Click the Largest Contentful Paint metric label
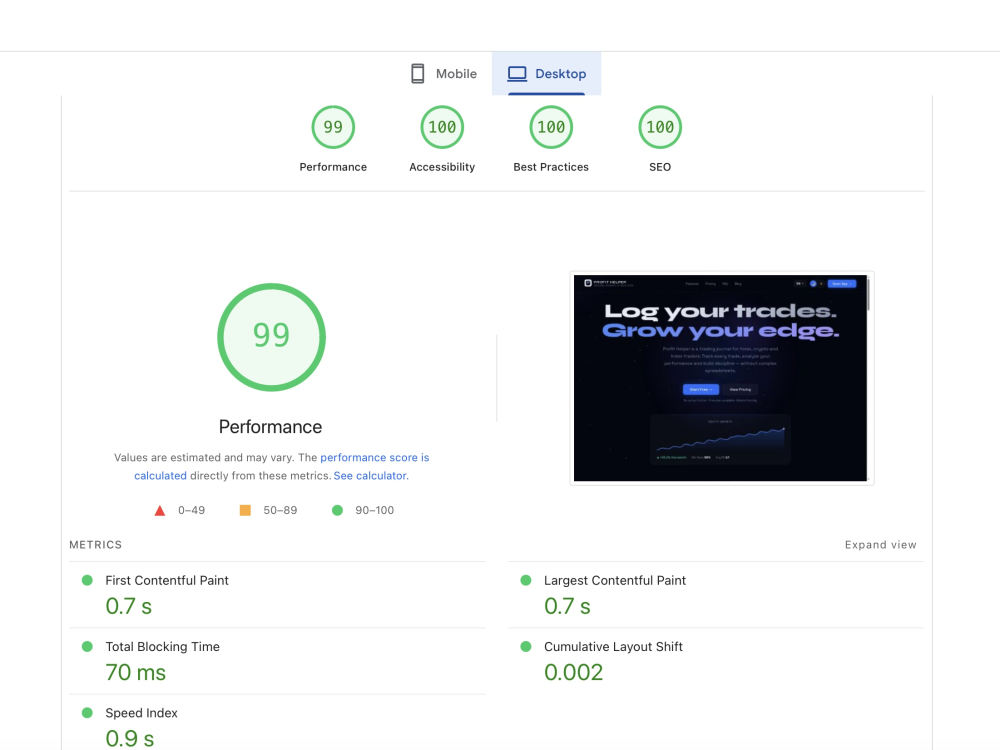Viewport: 1000px width, 750px height. (615, 580)
